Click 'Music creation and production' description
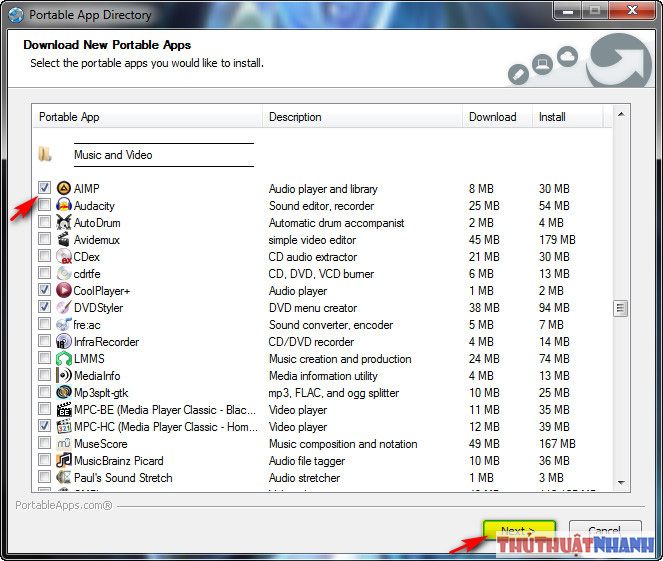 [340, 359]
